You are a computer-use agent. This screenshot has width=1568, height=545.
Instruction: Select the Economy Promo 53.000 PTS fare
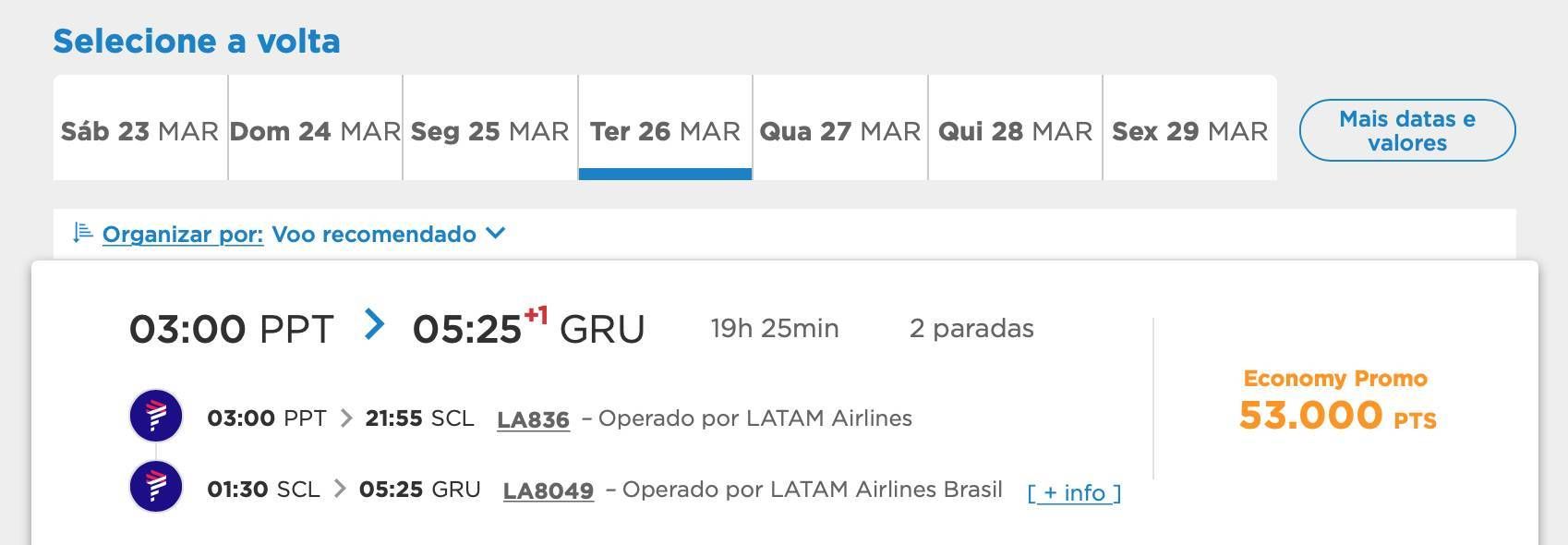[x=1336, y=400]
